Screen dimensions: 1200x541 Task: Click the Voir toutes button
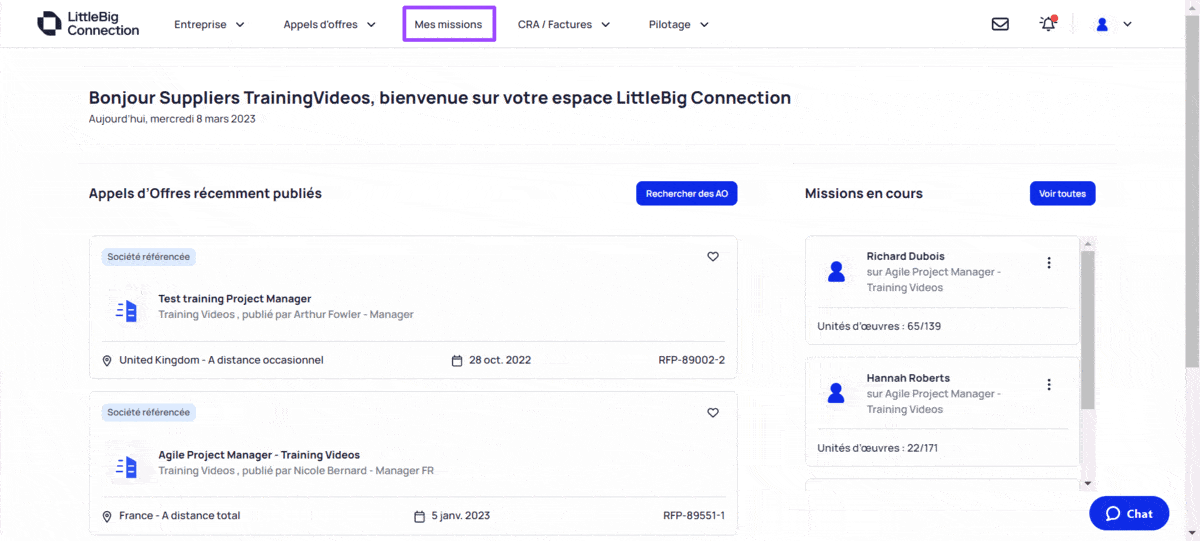[1062, 194]
